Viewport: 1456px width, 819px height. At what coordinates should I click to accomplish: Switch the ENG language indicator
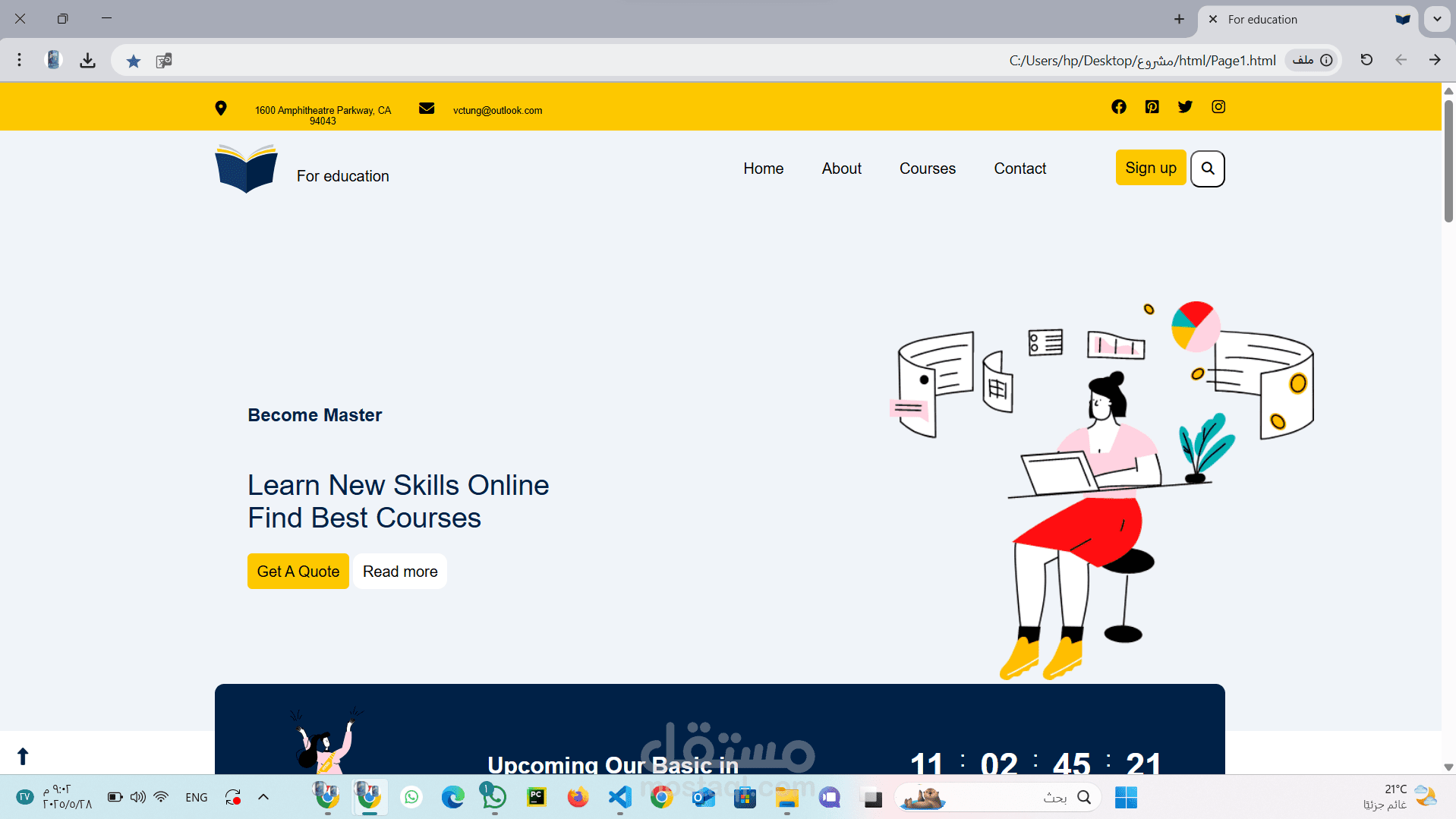tap(197, 797)
